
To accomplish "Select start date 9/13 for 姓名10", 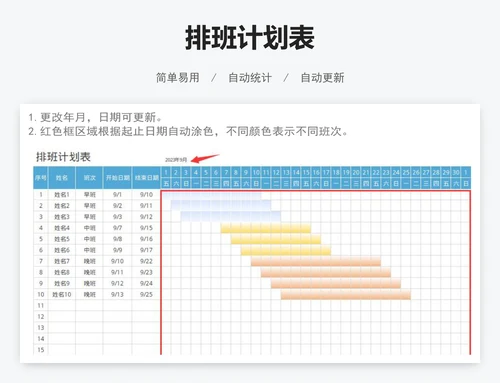I will coord(117,294).
